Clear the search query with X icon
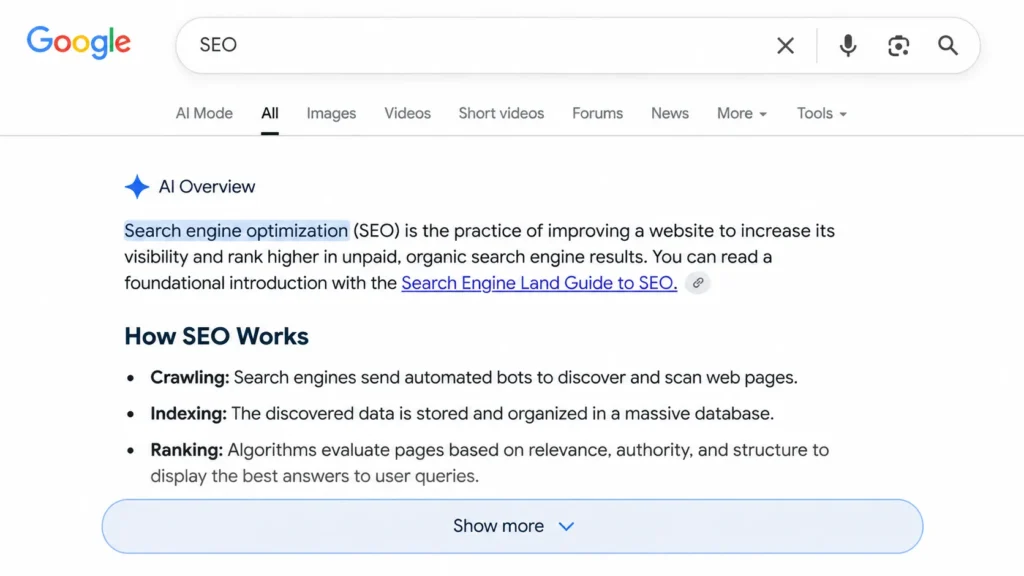The width and height of the screenshot is (1024, 576). [x=785, y=45]
